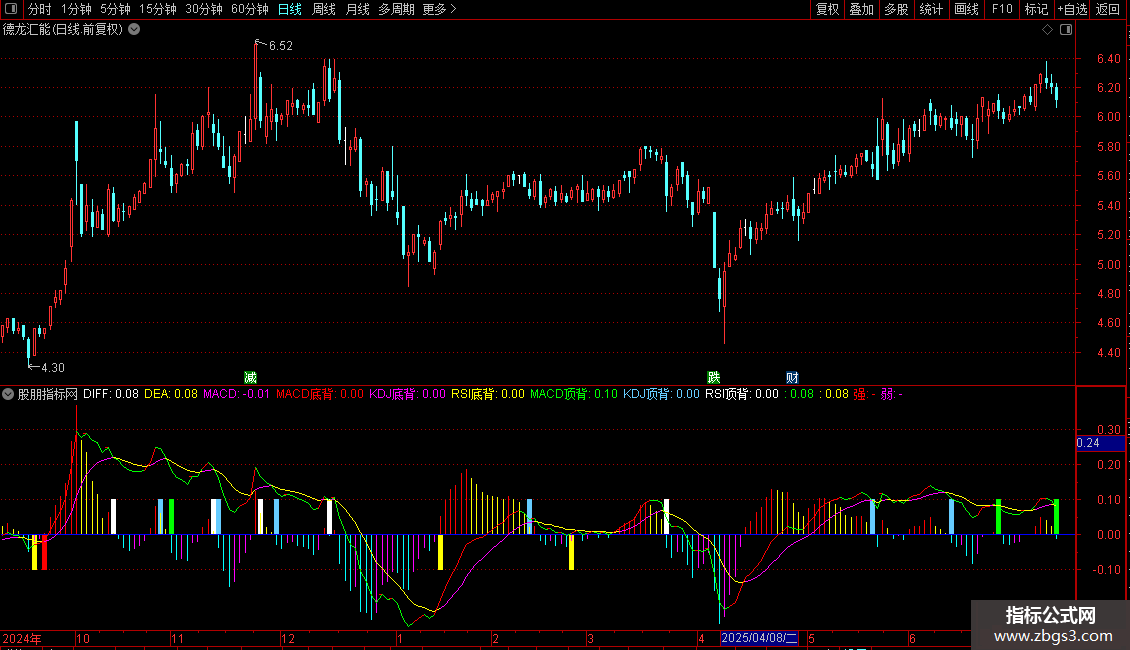Expand the 股朋指标网 indicator dropdown arrow
This screenshot has width=1130, height=650.
8,394
